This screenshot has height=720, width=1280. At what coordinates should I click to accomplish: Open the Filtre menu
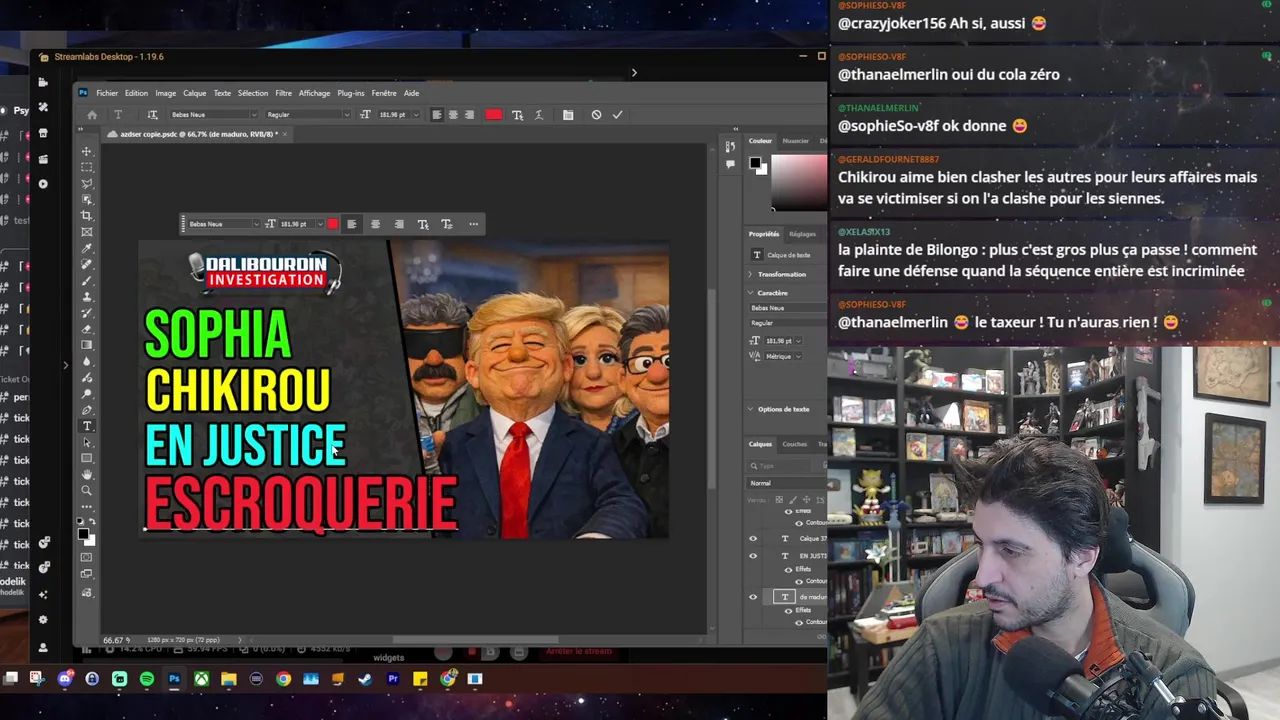click(284, 93)
